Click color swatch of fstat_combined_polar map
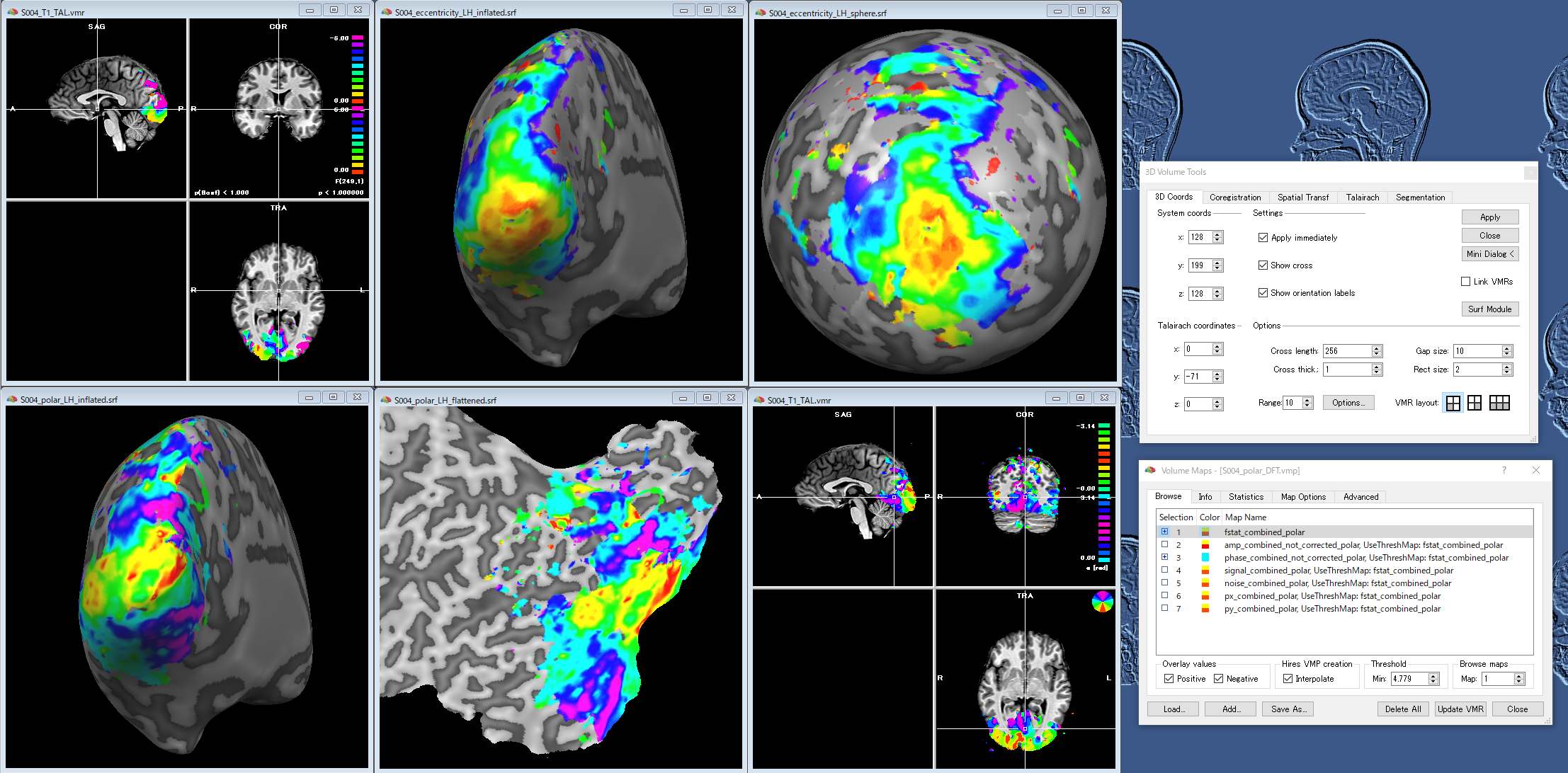The height and width of the screenshot is (773, 1568). pyautogui.click(x=1205, y=532)
